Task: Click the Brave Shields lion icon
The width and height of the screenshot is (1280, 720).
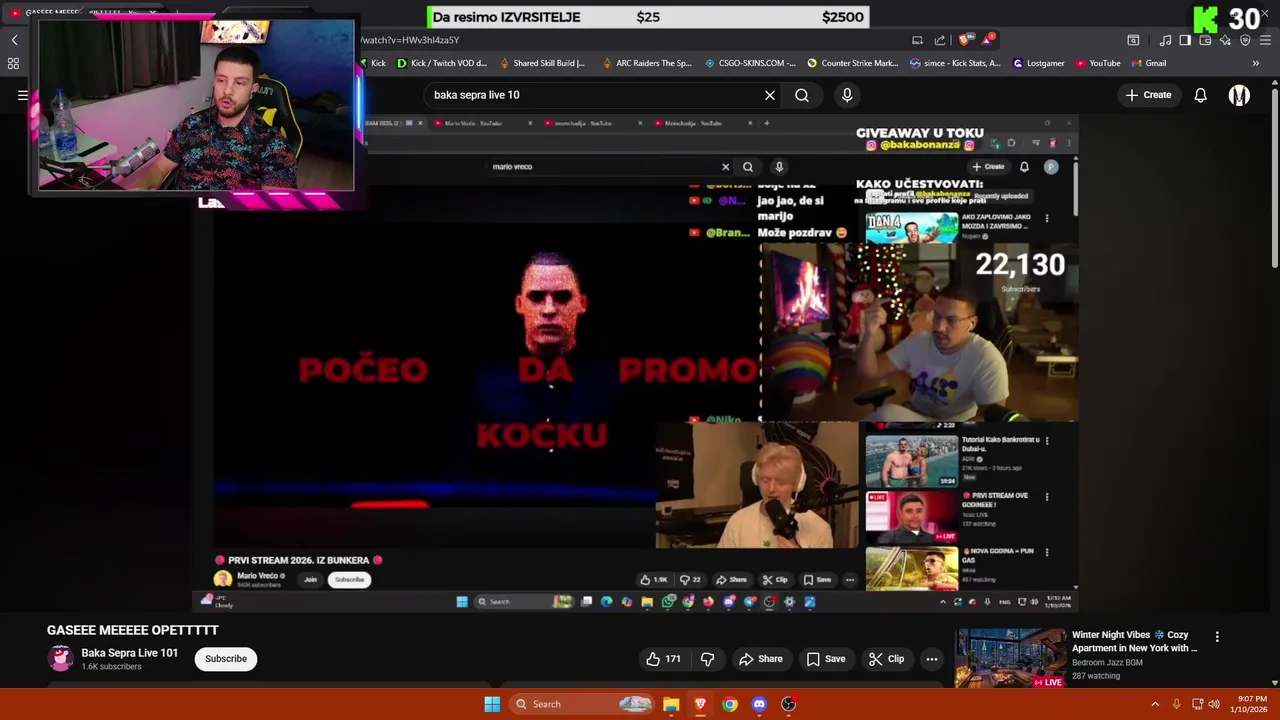Action: (x=964, y=40)
